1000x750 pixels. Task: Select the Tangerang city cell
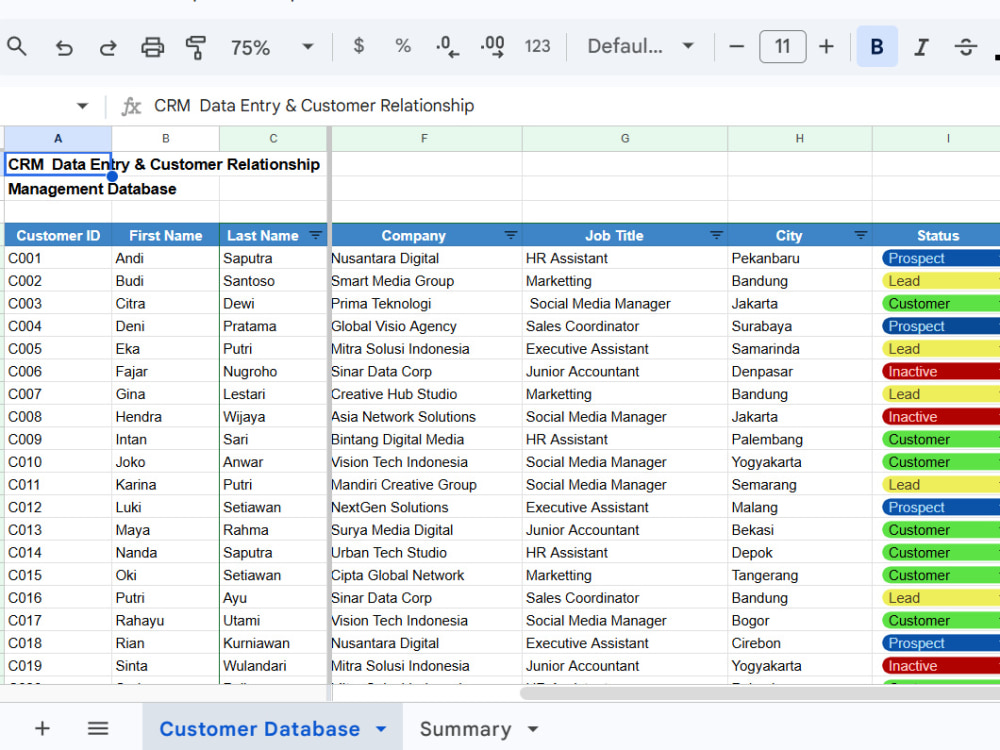pos(800,575)
